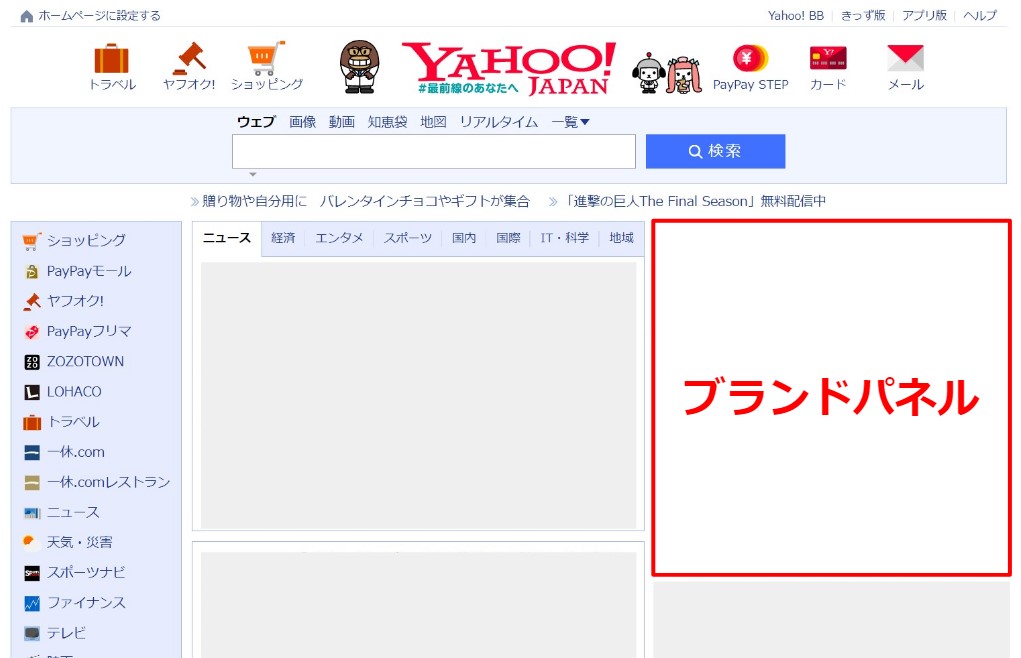Screen dimensions: 1021x658
Task: Open the card (カード) icon
Action: (828, 59)
